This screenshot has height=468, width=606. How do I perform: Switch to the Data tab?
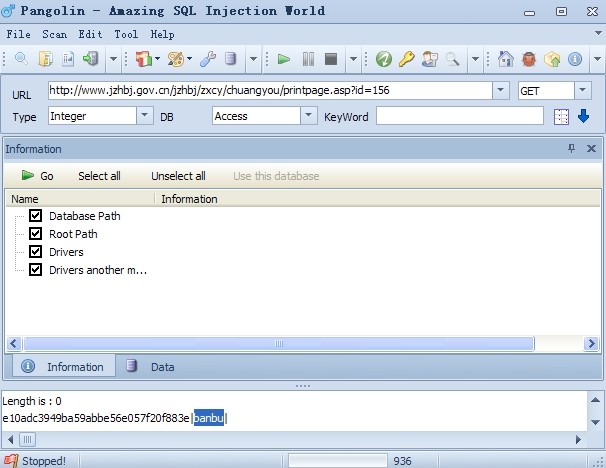pos(151,366)
